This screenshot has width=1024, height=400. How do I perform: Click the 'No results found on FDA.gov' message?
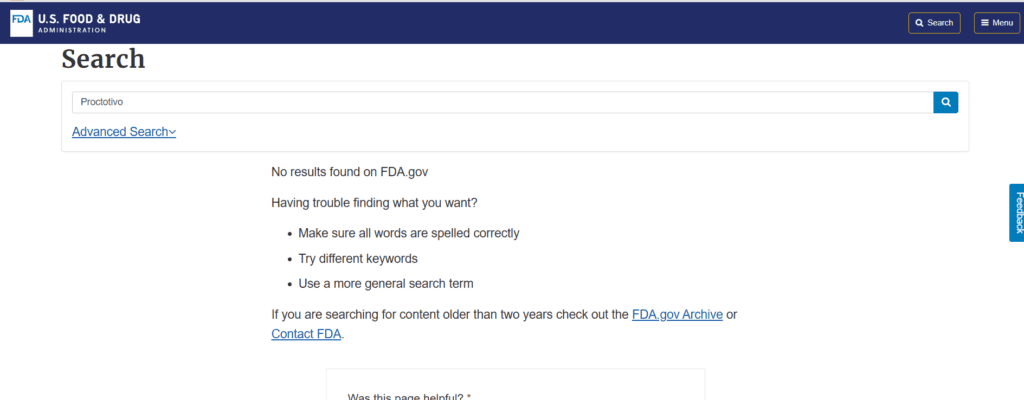coord(349,173)
